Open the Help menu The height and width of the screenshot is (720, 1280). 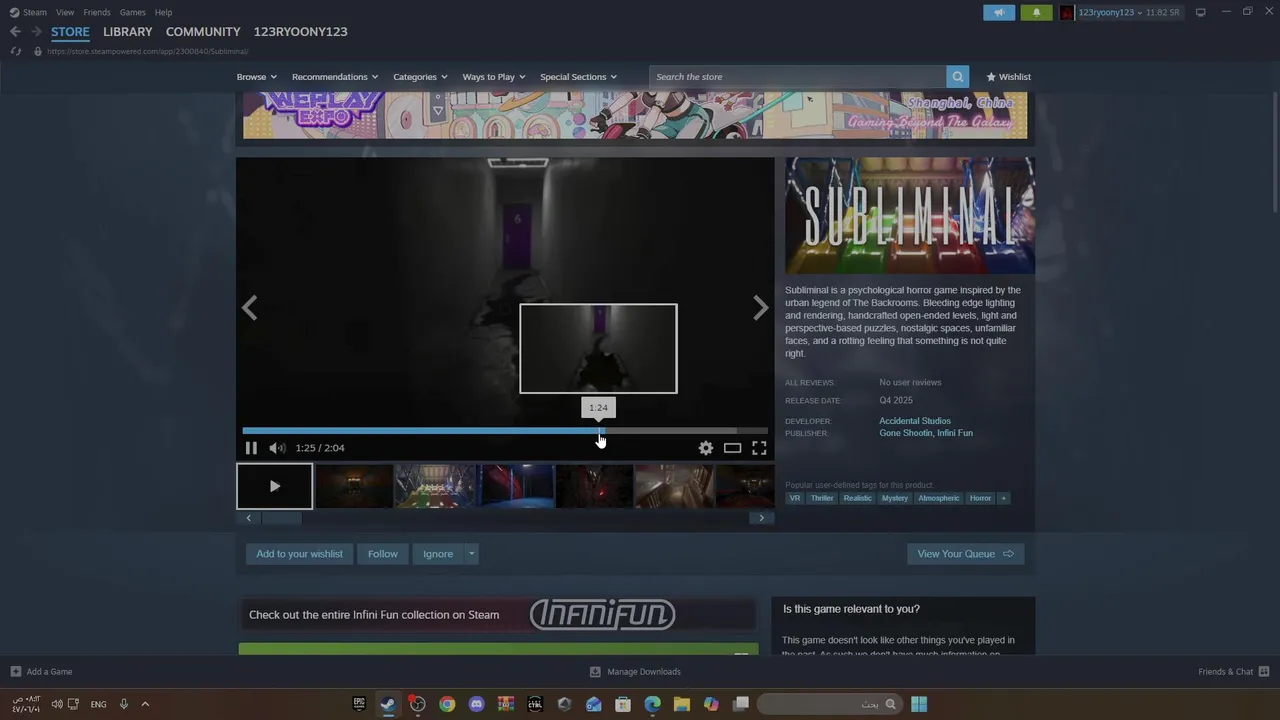pos(164,12)
